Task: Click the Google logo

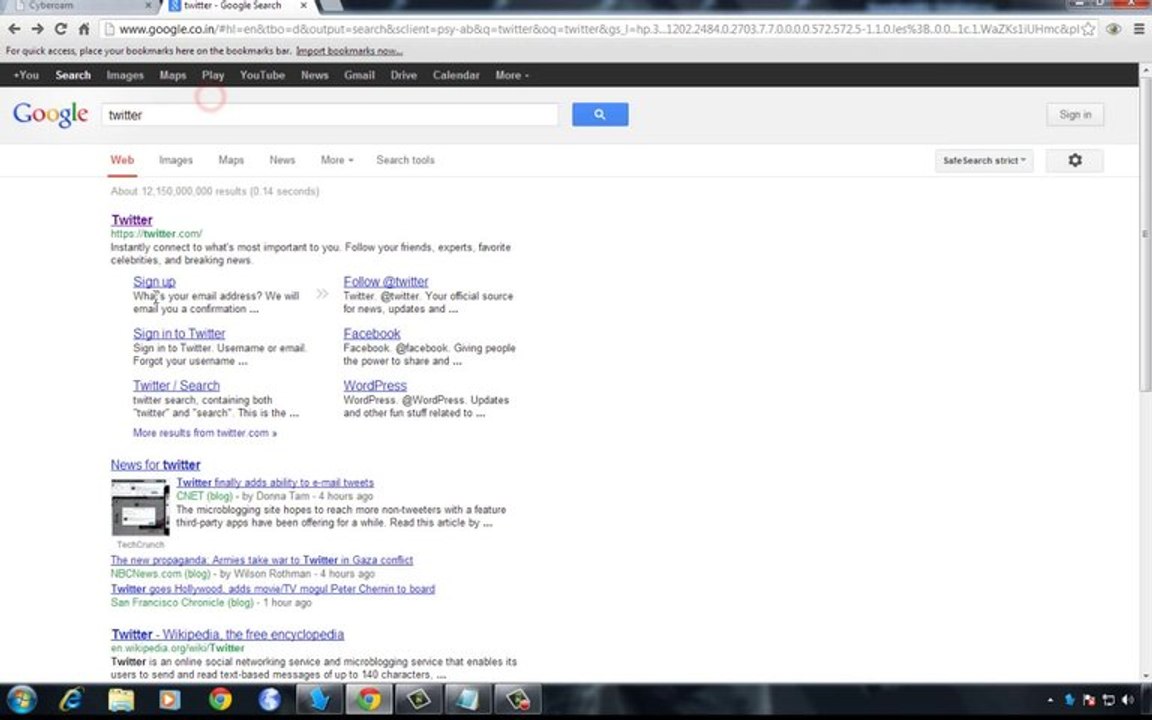Action: (50, 114)
